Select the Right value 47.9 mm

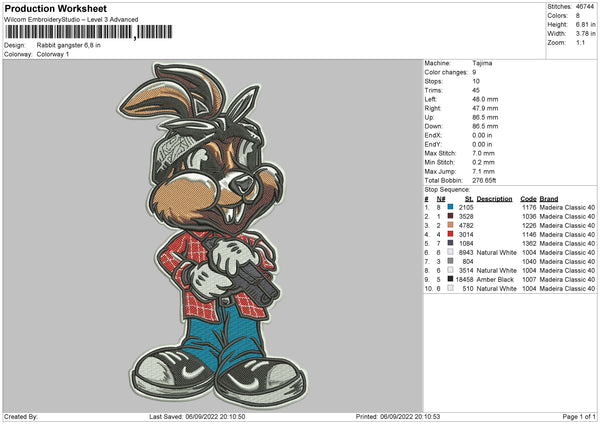pyautogui.click(x=485, y=108)
